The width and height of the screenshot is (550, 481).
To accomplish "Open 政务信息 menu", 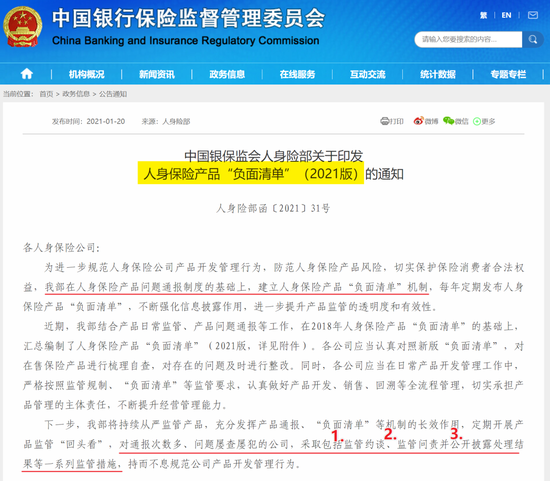I will point(227,74).
